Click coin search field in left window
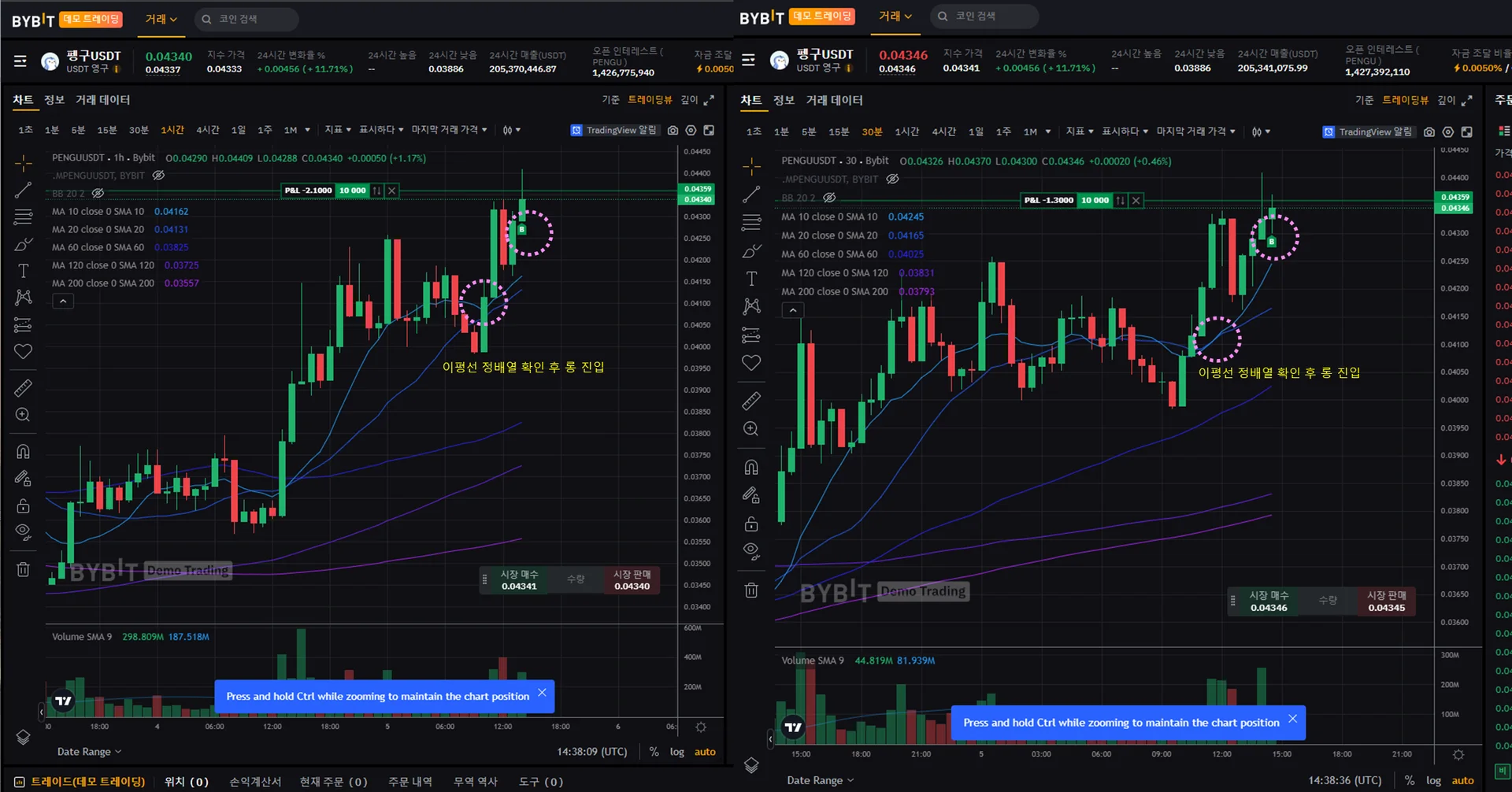Screen dimensions: 1512x792 (x=246, y=19)
